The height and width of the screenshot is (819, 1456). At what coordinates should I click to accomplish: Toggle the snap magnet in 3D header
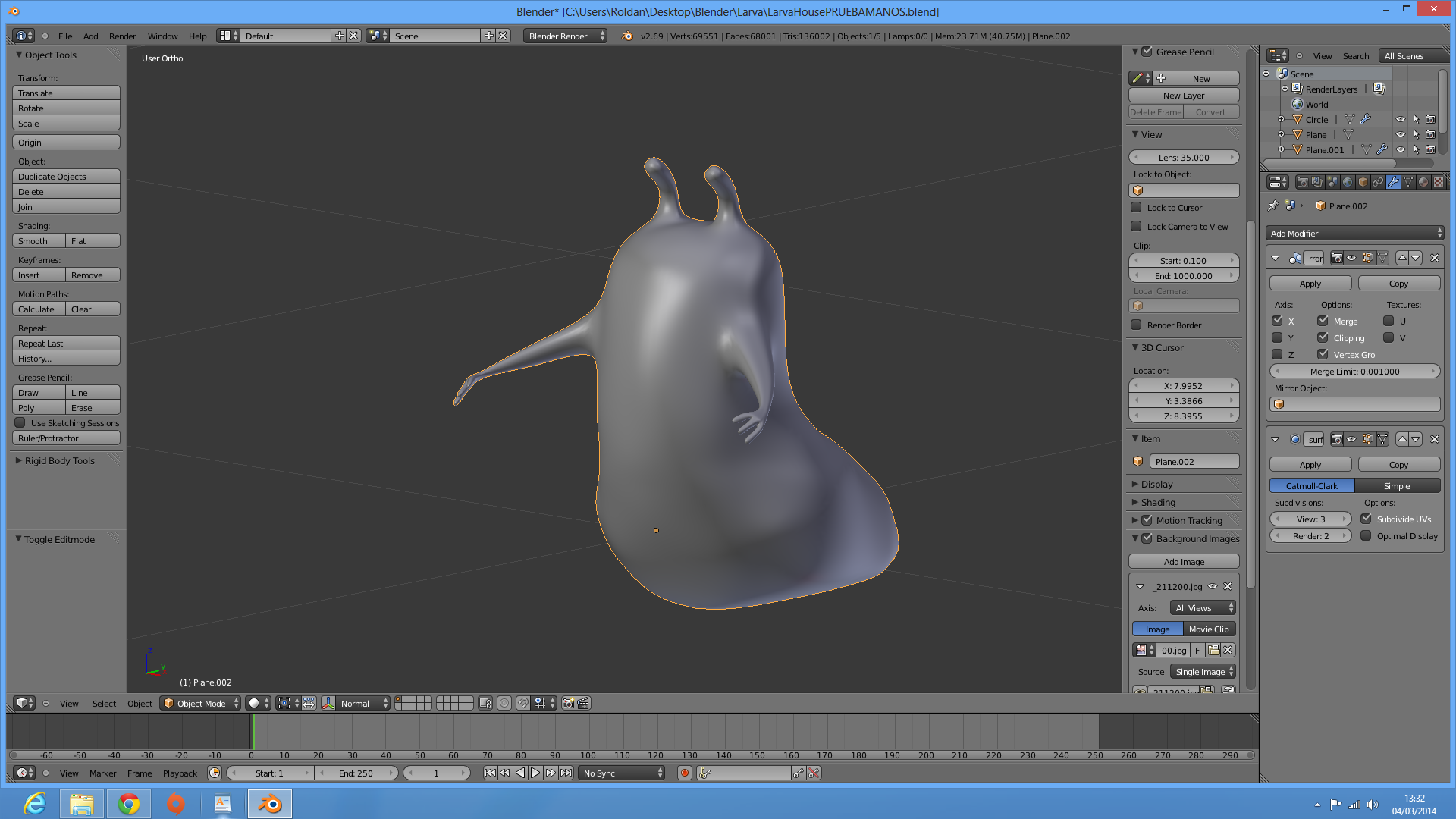[x=523, y=703]
